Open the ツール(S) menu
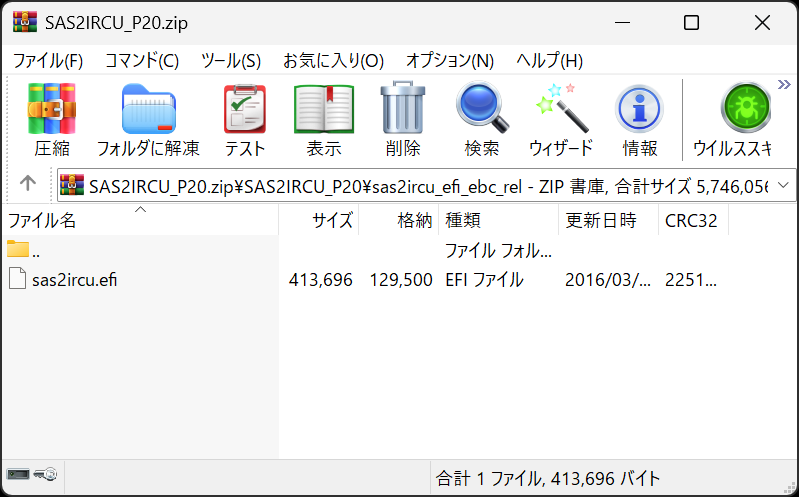Image resolution: width=799 pixels, height=497 pixels. pyautogui.click(x=231, y=61)
